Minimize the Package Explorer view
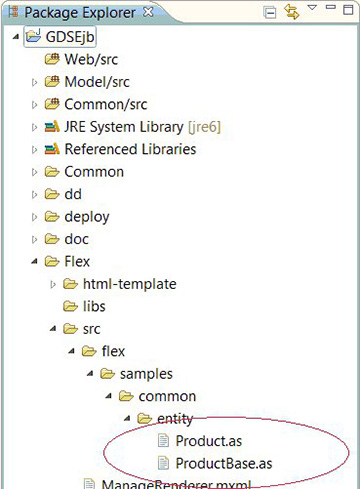Image resolution: width=360 pixels, height=489 pixels. coord(330,7)
